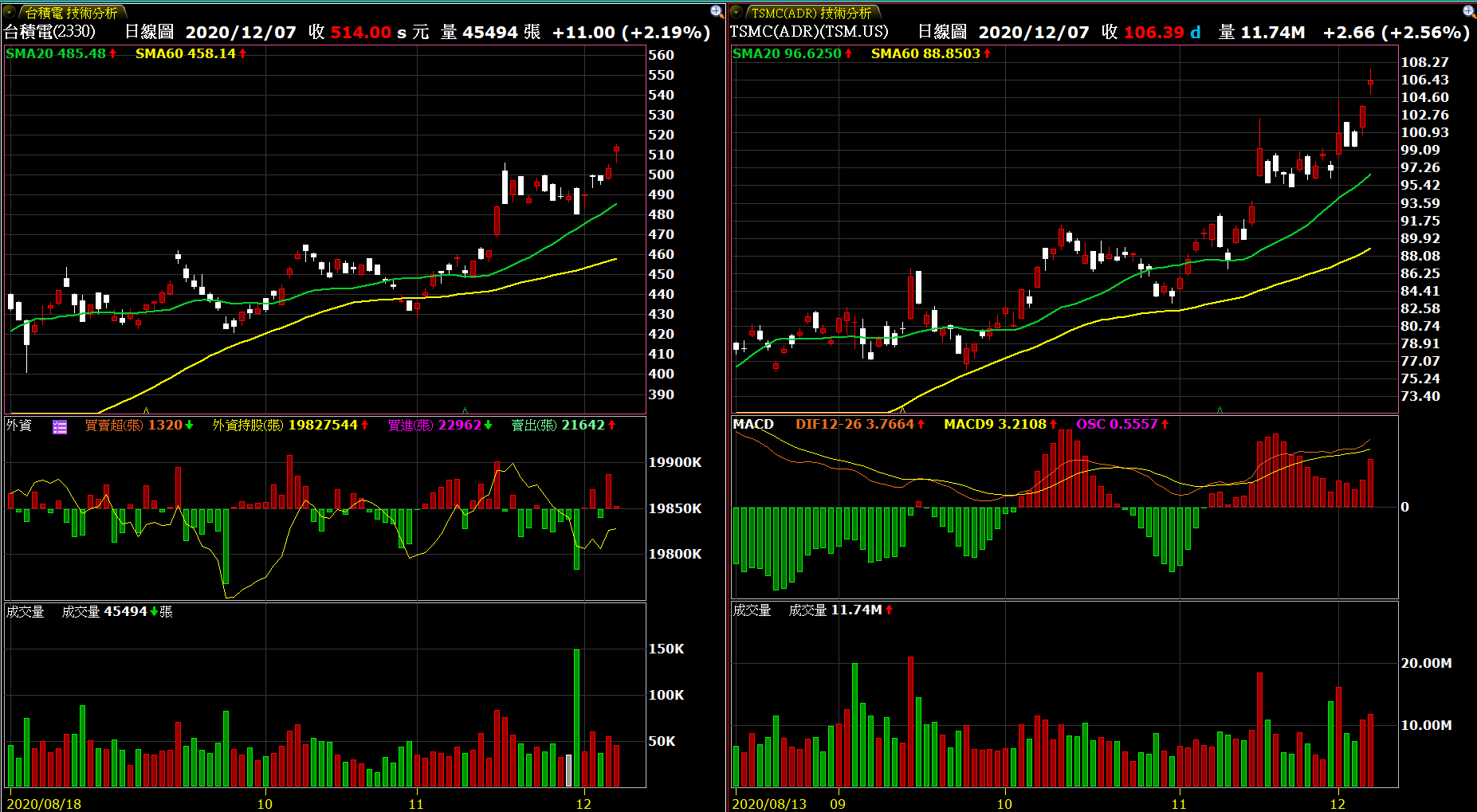Click the 量 11.74M header value

pos(1262,33)
